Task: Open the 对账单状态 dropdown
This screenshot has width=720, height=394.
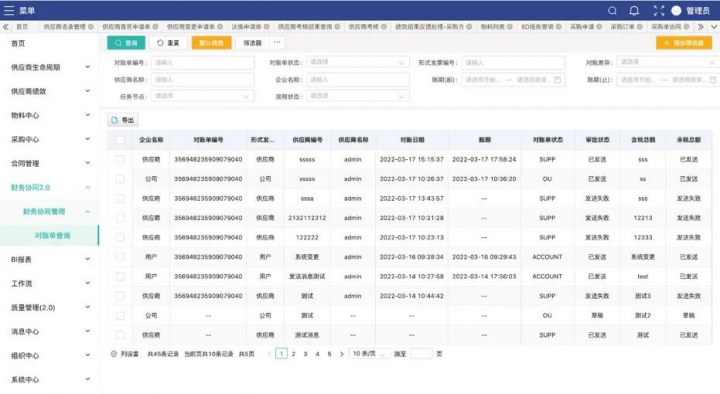Action: pos(358,62)
